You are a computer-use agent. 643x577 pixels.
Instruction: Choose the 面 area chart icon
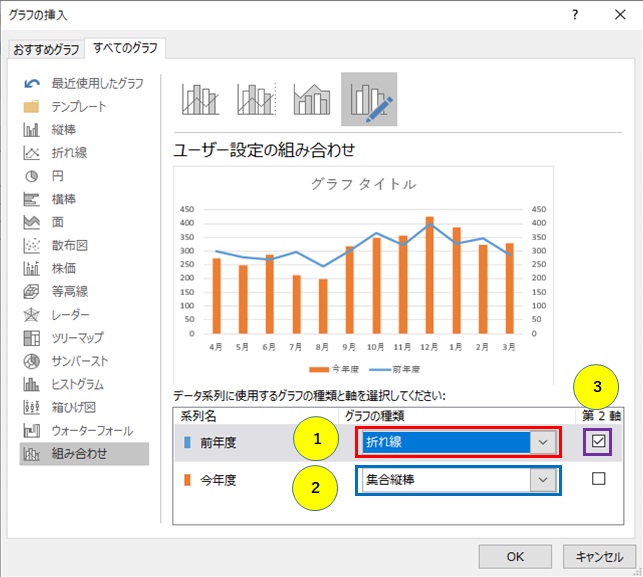(32, 222)
